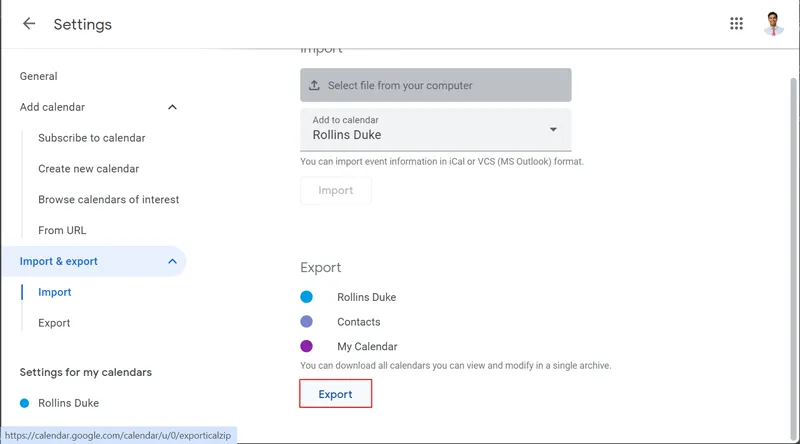Screen dimensions: 800x444
Task: Collapse the Add calendar section
Action: point(172,107)
